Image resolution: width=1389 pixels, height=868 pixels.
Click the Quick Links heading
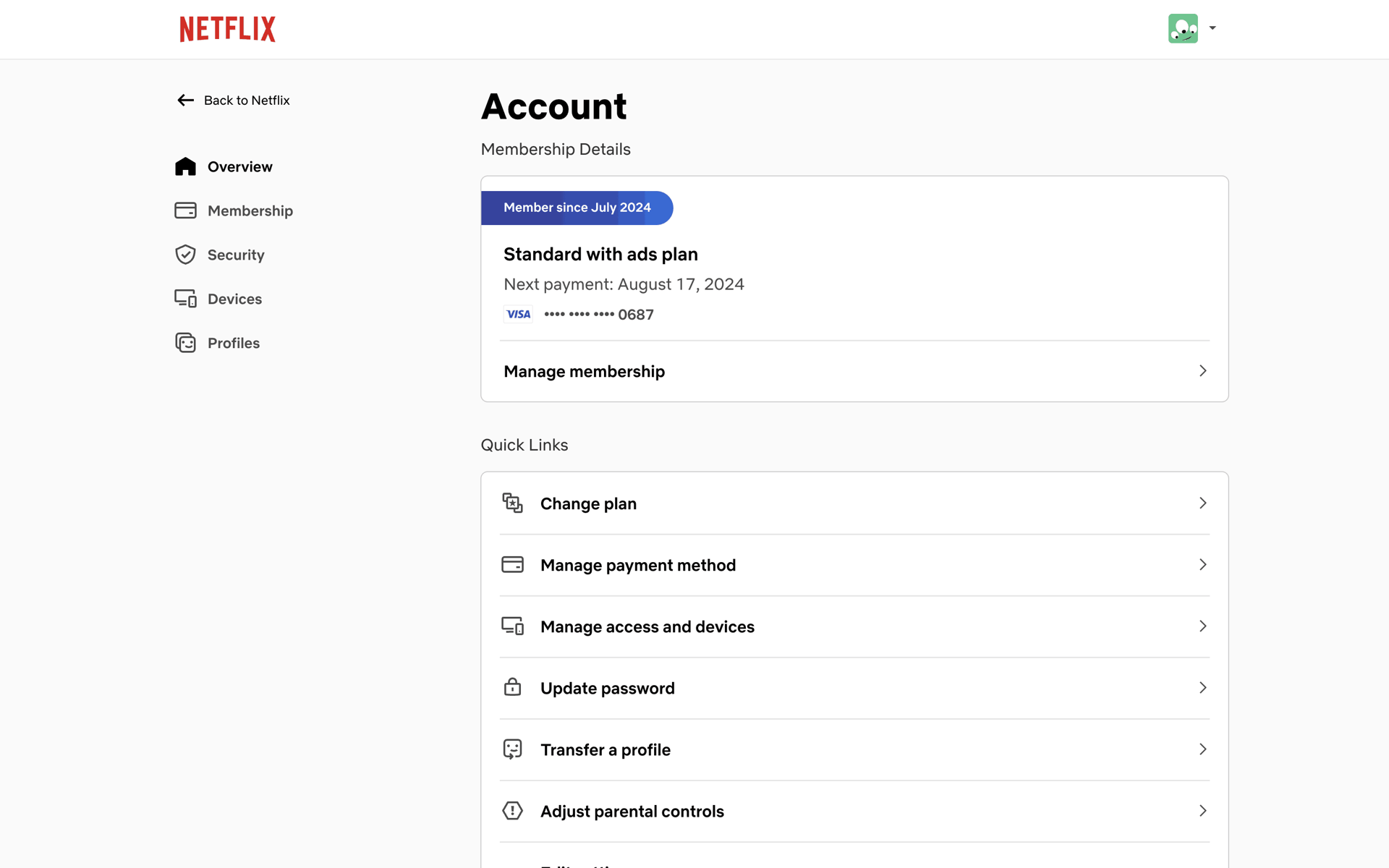pyautogui.click(x=524, y=445)
